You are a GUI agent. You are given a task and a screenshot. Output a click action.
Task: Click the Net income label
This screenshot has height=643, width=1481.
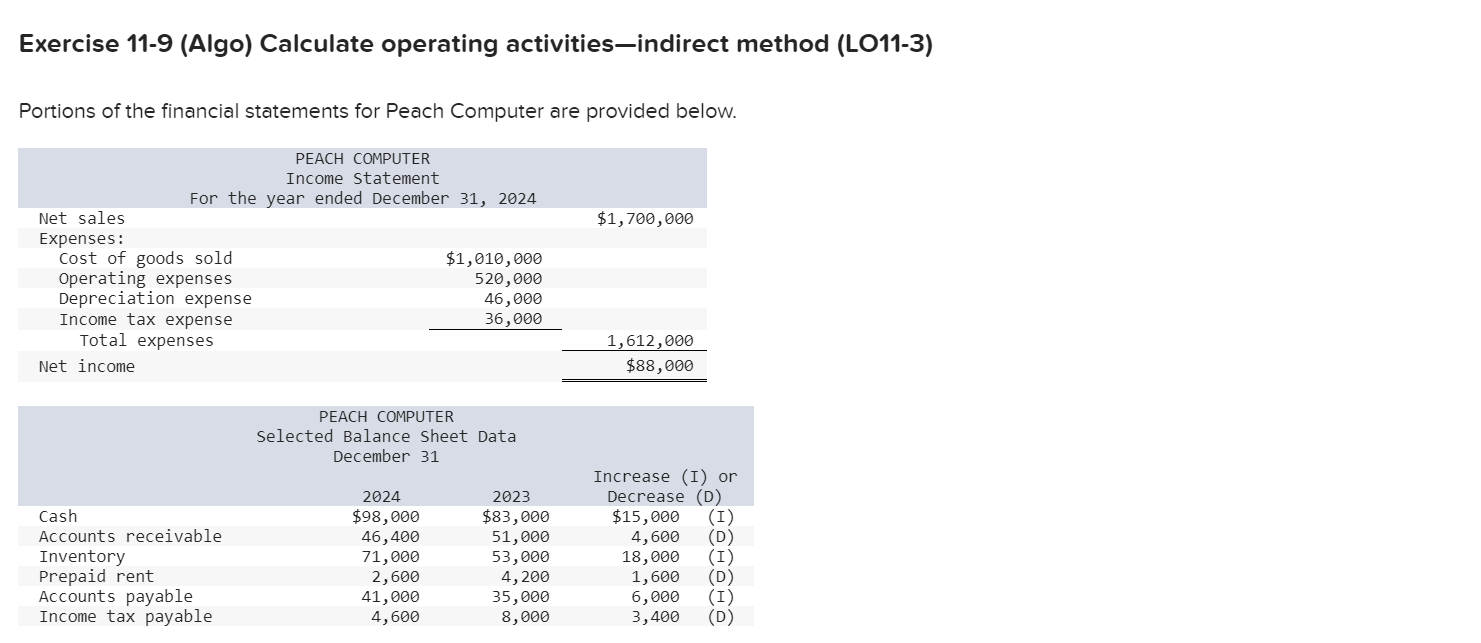coord(86,366)
